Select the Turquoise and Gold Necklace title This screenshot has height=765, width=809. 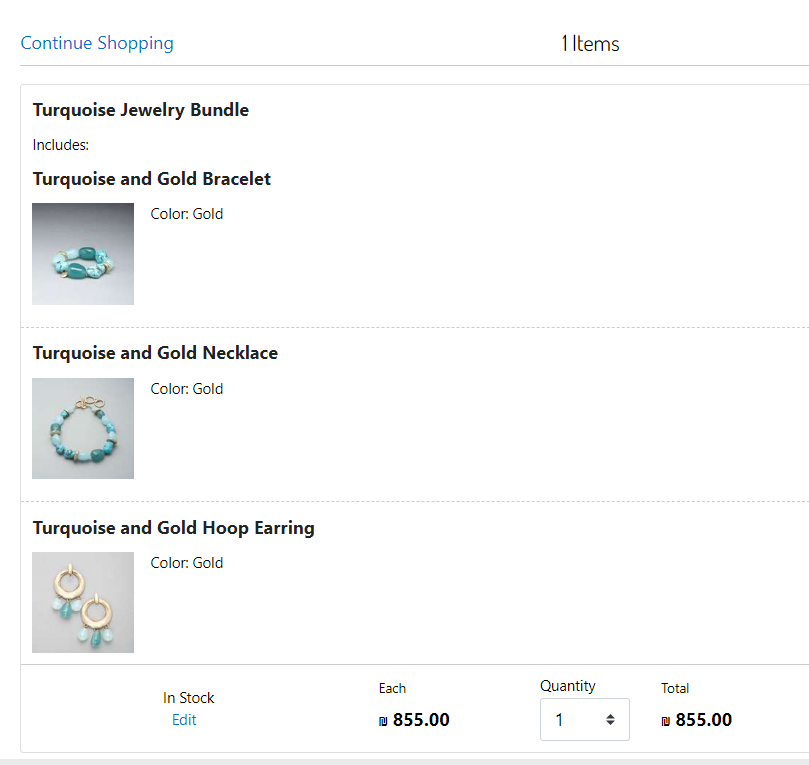point(155,353)
